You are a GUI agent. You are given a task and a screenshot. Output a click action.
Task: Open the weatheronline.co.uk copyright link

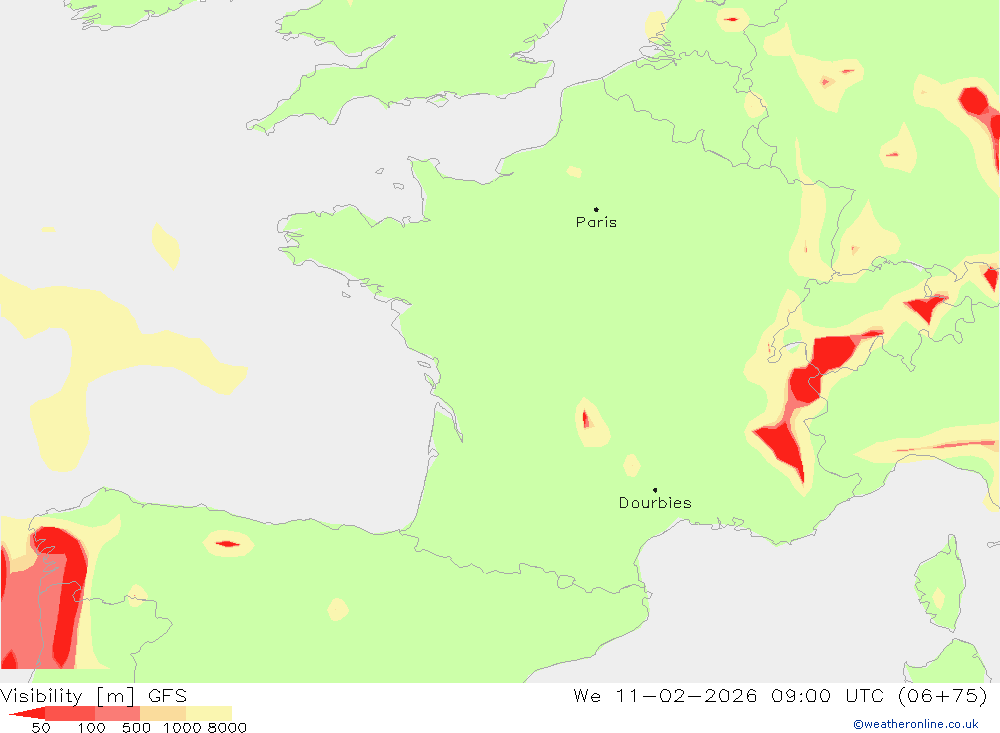[916, 724]
